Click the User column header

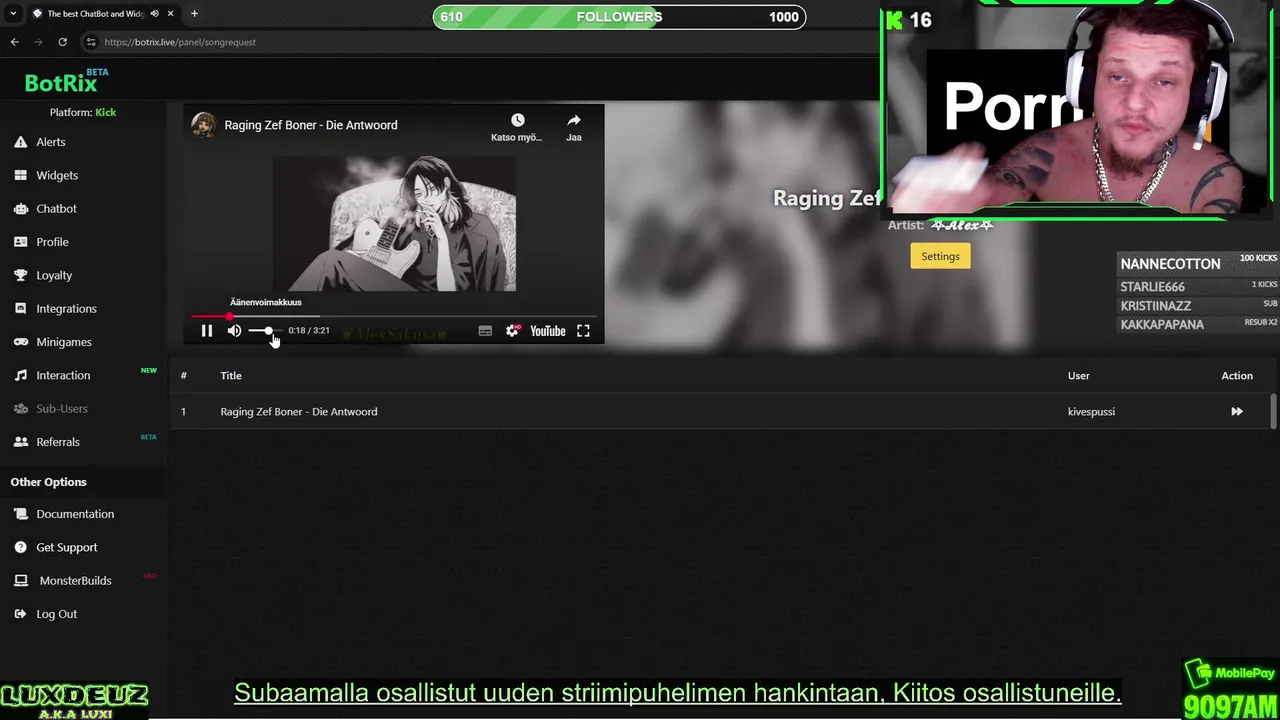(x=1078, y=376)
